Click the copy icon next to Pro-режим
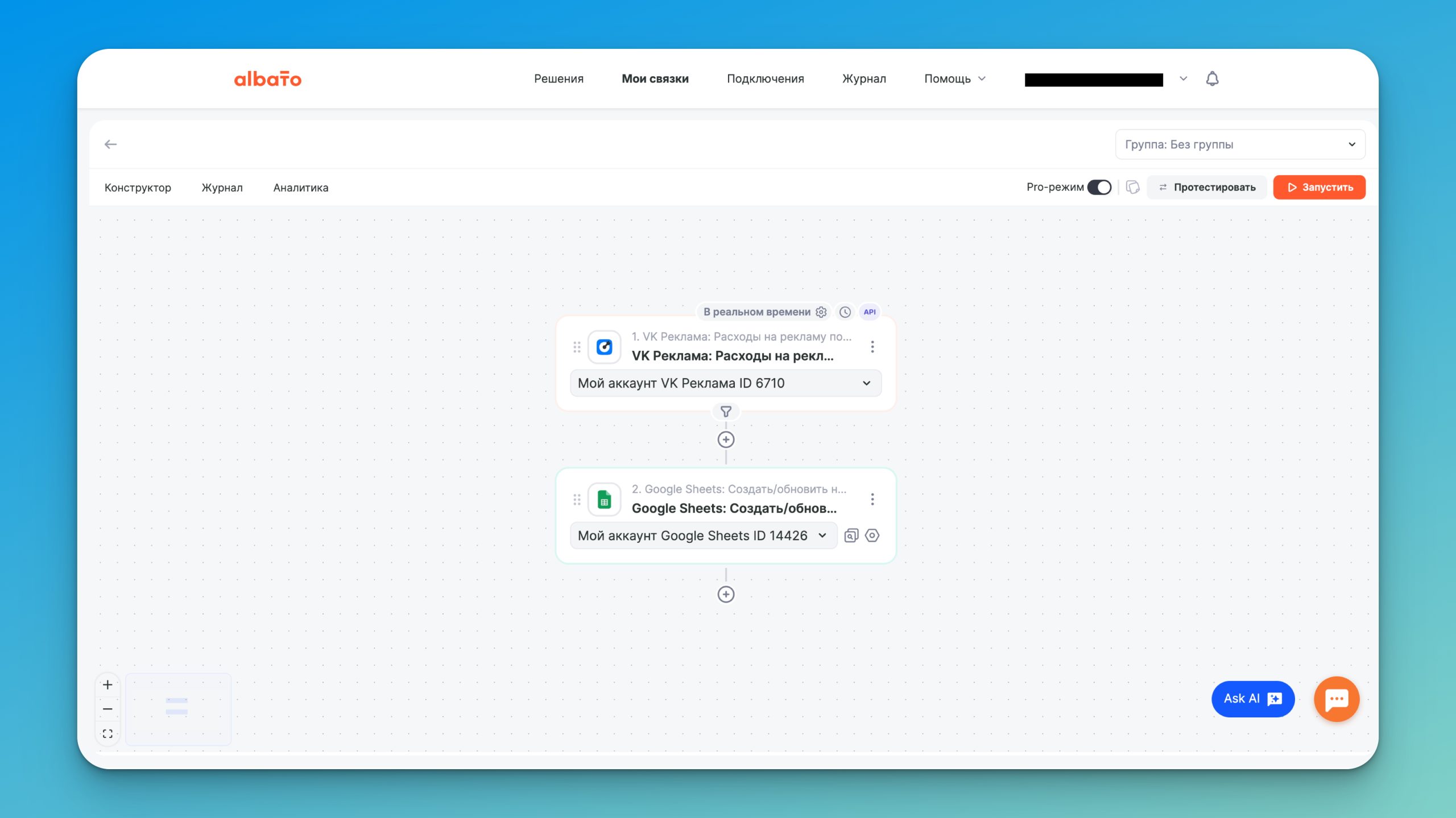Viewport: 1456px width, 818px height. 1132,187
